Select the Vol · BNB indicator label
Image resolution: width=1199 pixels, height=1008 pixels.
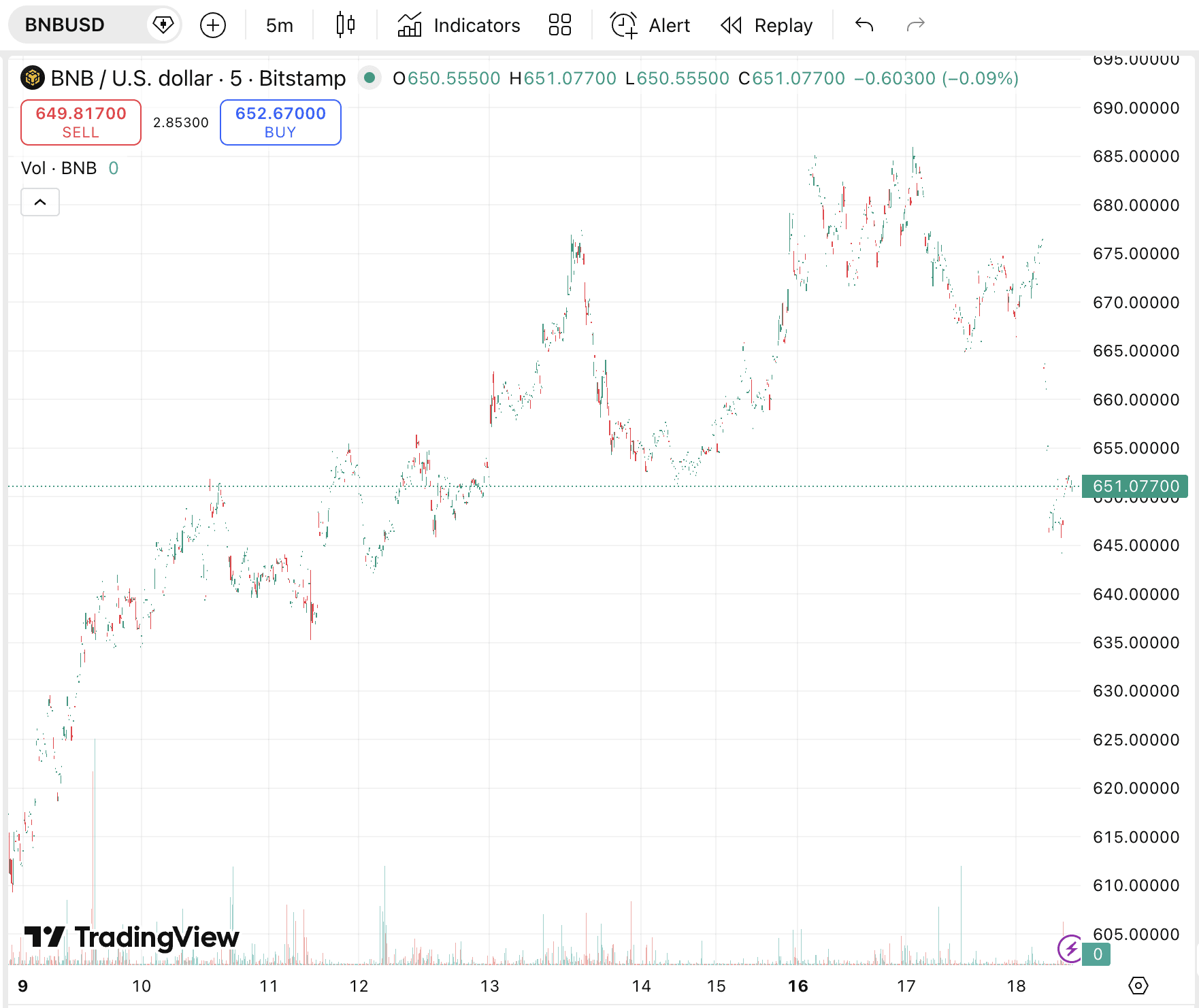click(x=59, y=168)
